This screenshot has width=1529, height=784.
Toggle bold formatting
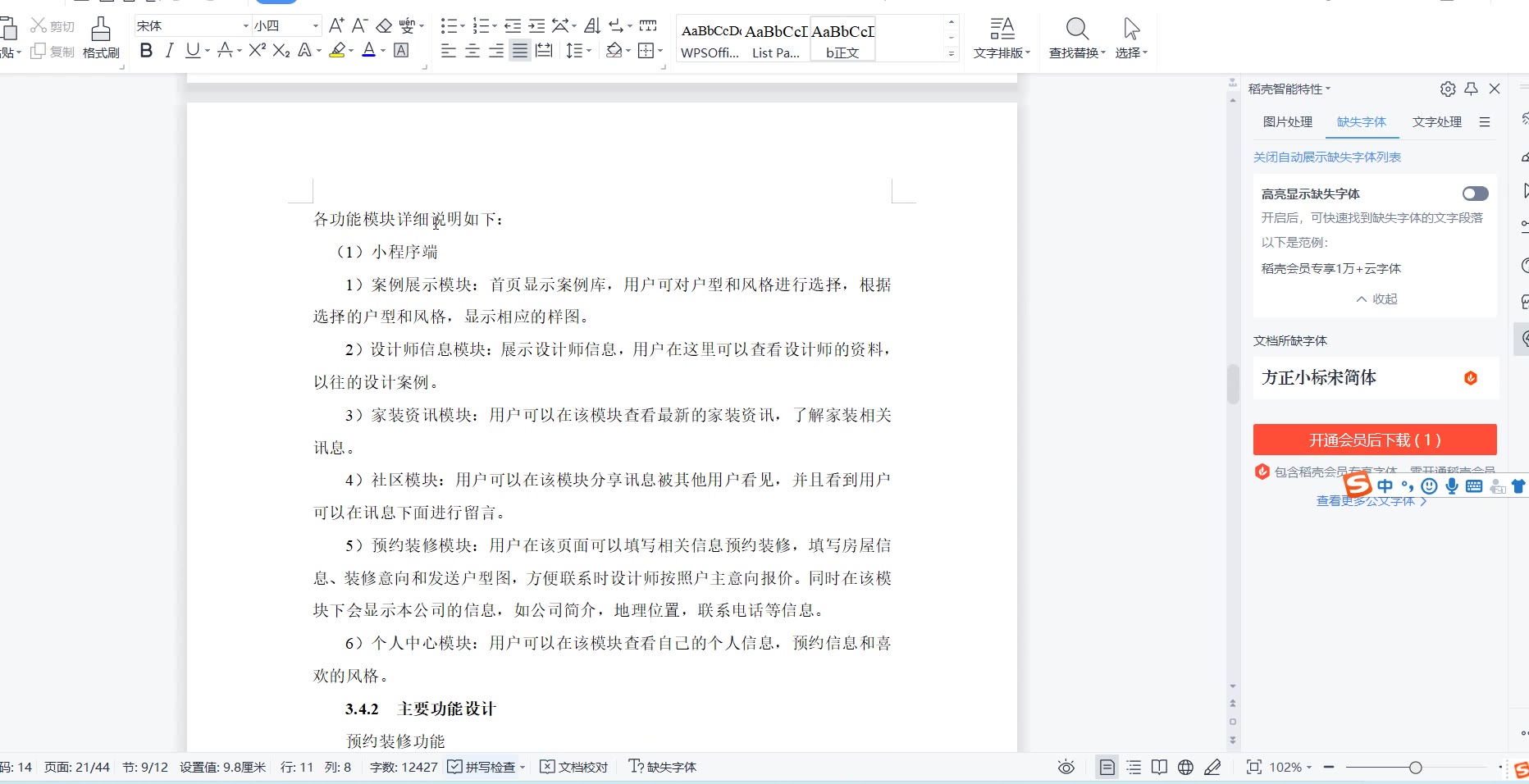point(146,51)
